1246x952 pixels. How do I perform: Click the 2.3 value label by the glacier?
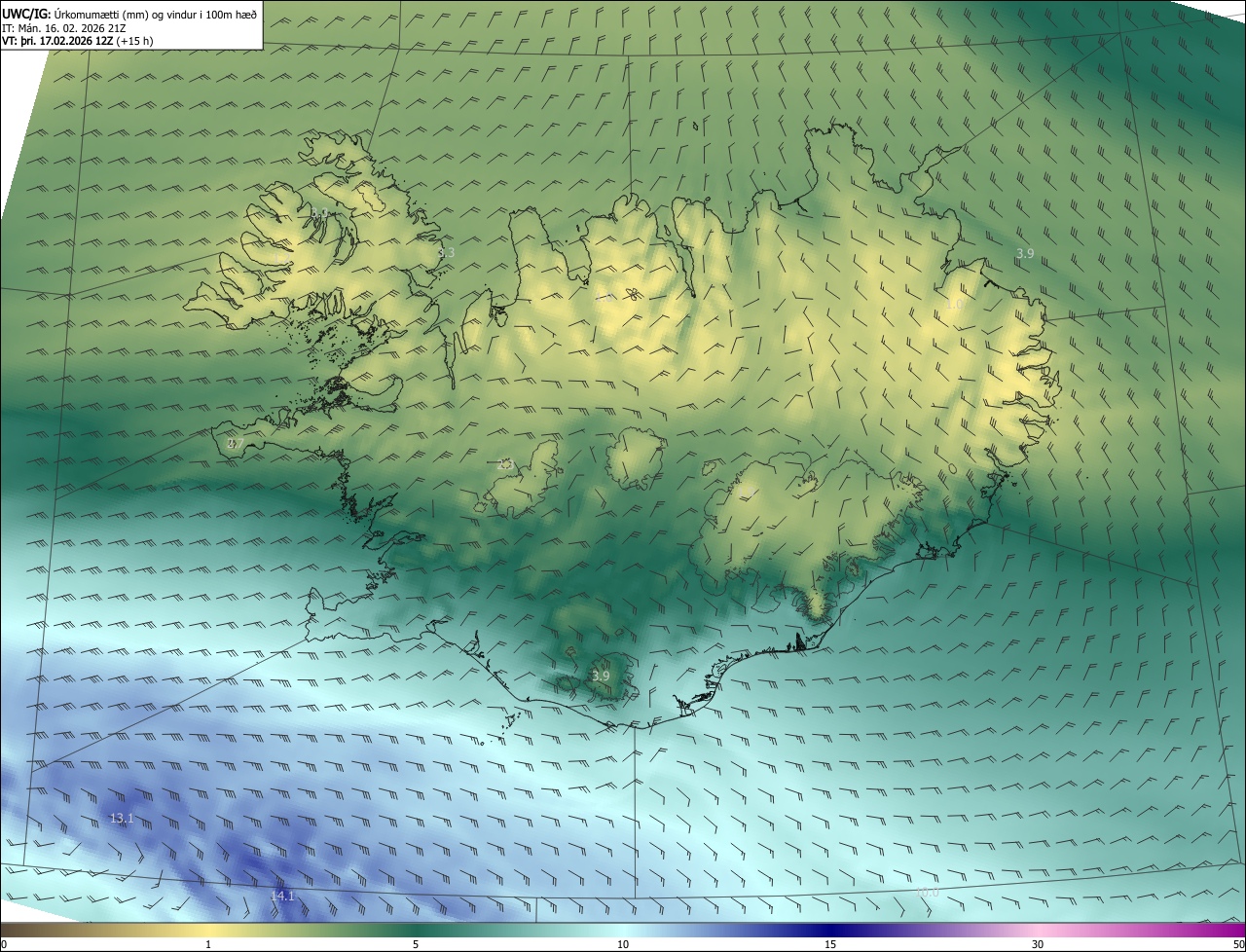(505, 464)
